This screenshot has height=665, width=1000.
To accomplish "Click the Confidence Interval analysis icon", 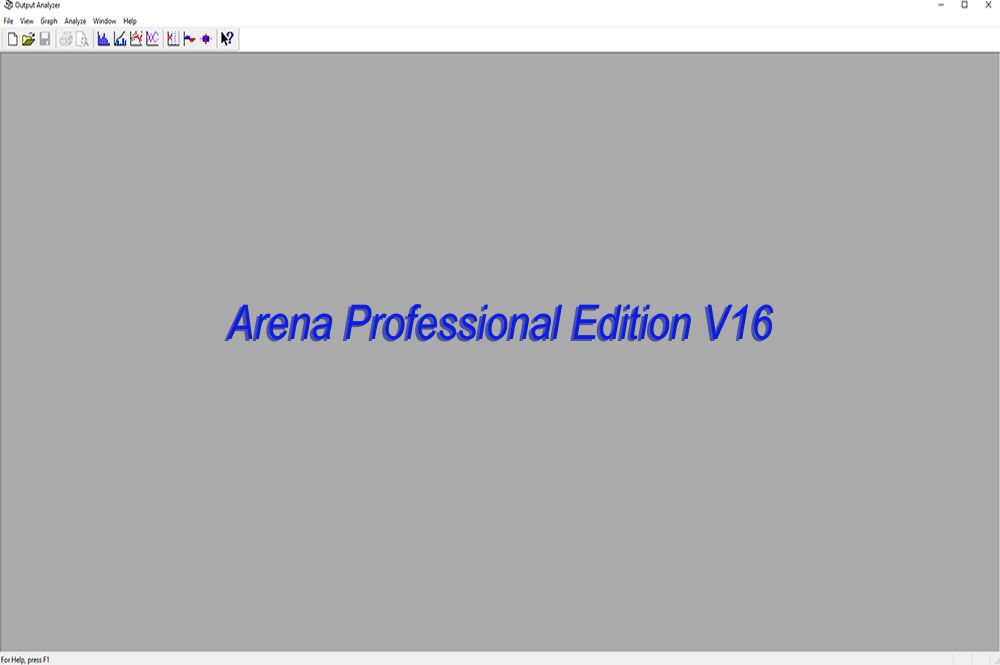I will point(206,39).
